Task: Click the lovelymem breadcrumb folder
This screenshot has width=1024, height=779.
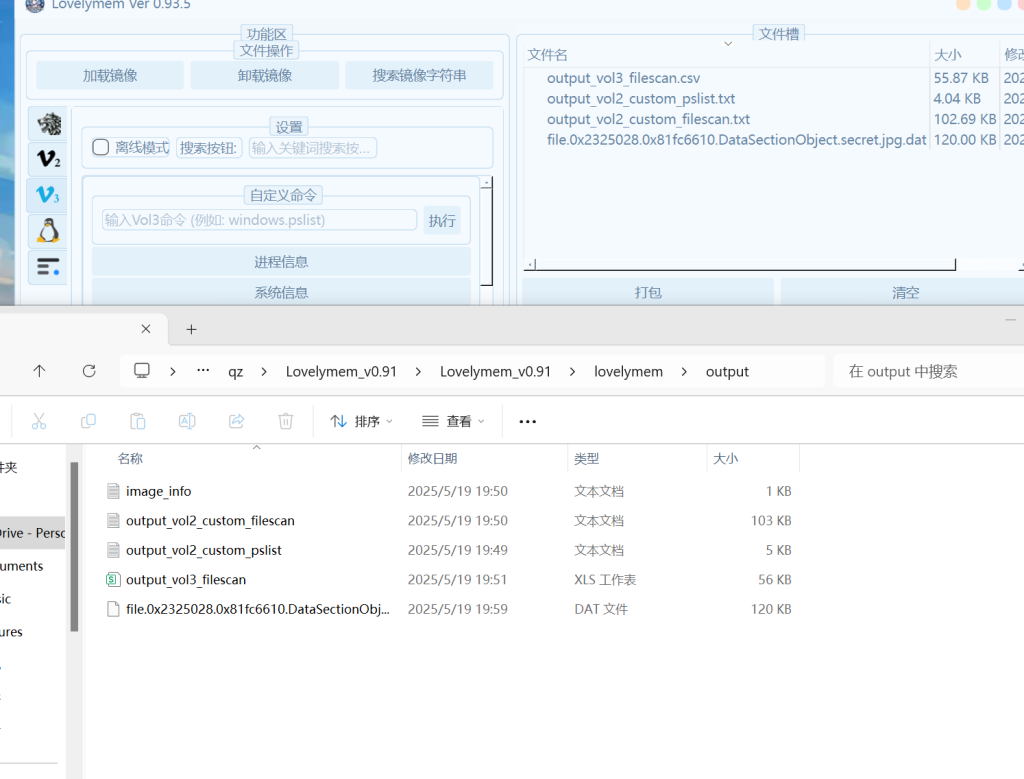Action: coord(628,371)
